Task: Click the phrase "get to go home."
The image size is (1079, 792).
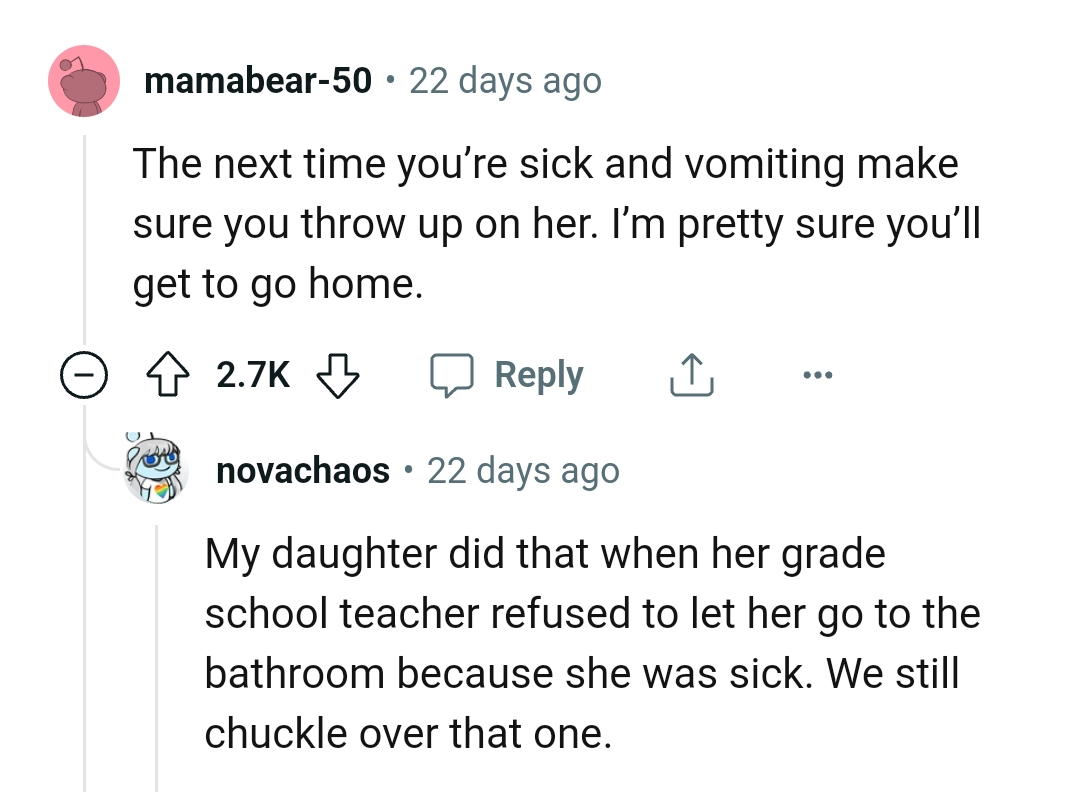Action: click(277, 286)
